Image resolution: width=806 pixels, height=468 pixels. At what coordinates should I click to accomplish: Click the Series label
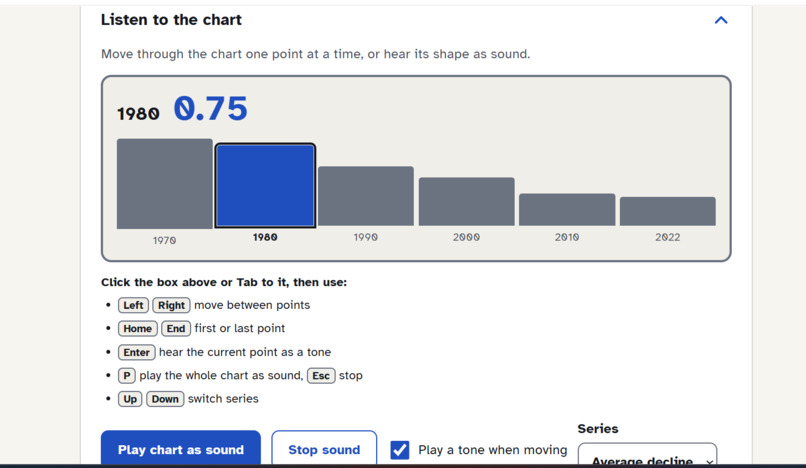598,428
